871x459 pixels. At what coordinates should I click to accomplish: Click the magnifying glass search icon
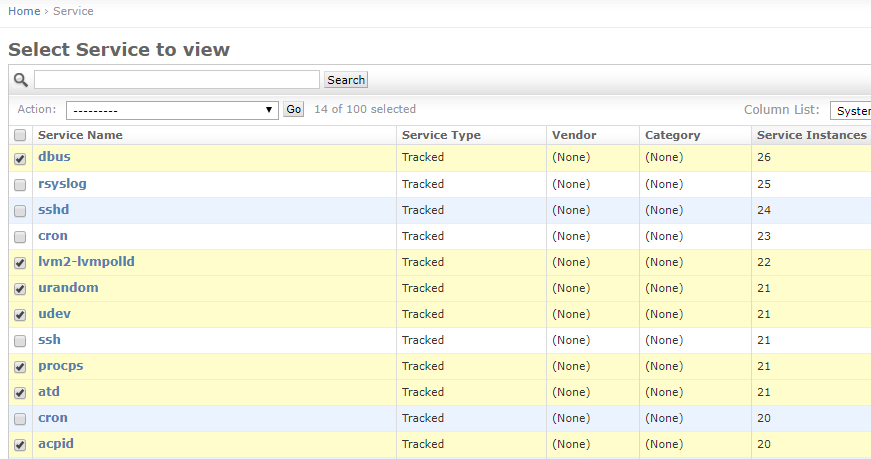20,80
